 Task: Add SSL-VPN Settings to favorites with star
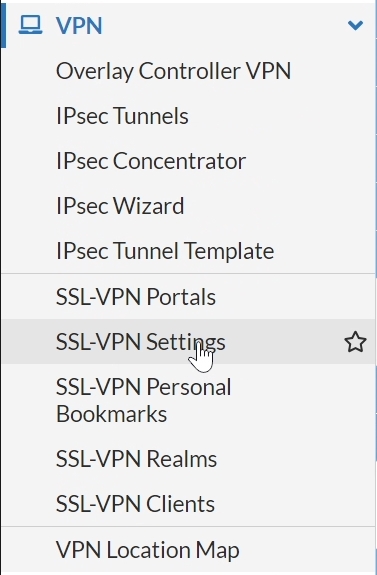click(355, 342)
